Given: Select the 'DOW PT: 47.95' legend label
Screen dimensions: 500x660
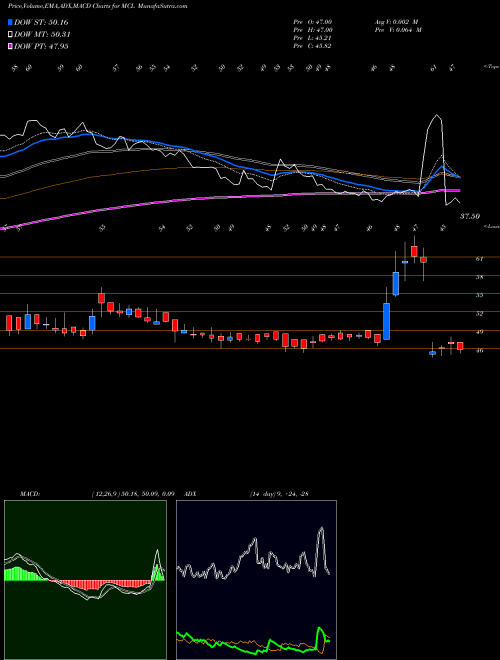Looking at the screenshot, I should pos(41,46).
